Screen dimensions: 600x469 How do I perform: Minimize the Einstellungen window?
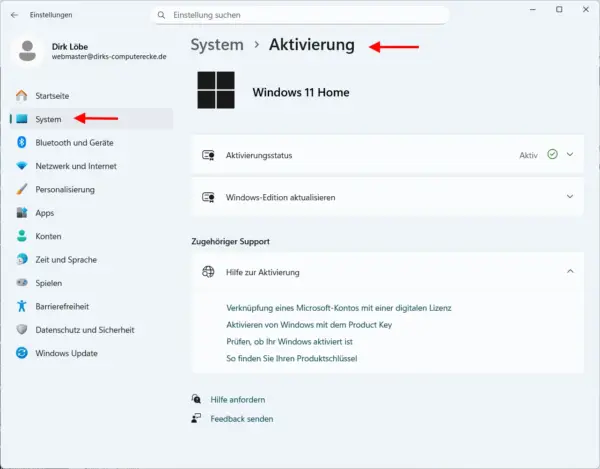[533, 10]
